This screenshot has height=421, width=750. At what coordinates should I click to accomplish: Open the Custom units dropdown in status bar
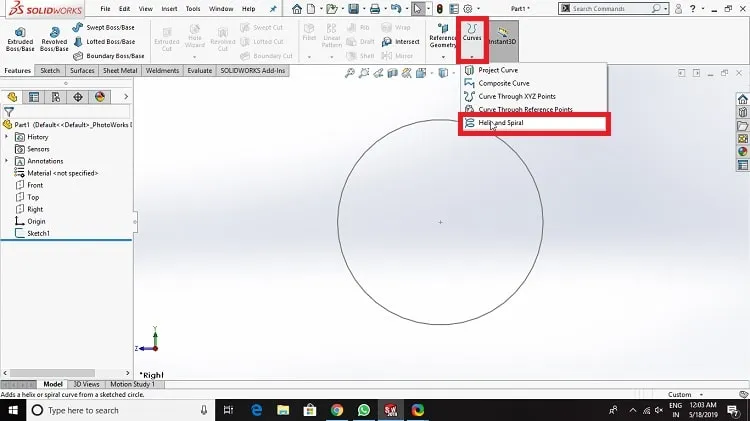click(701, 395)
